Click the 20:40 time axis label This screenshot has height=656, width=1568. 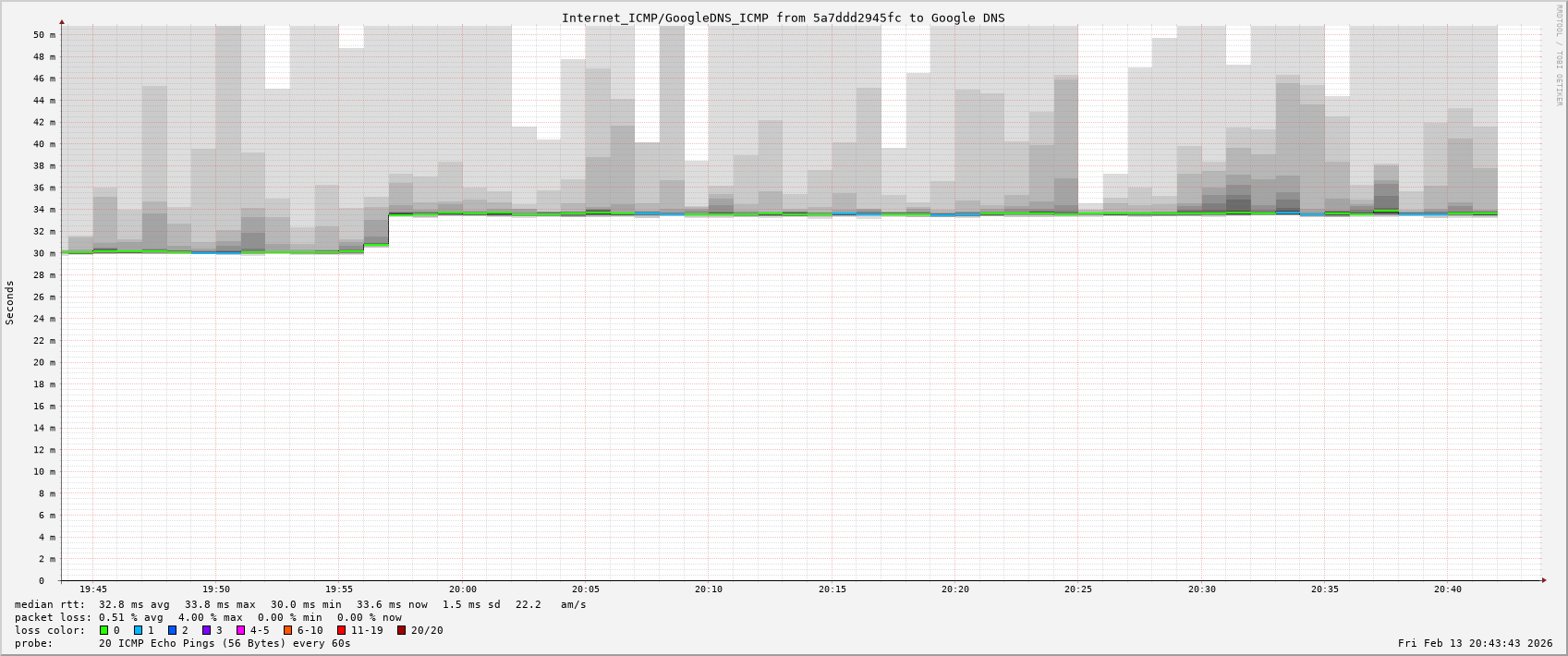1448,589
